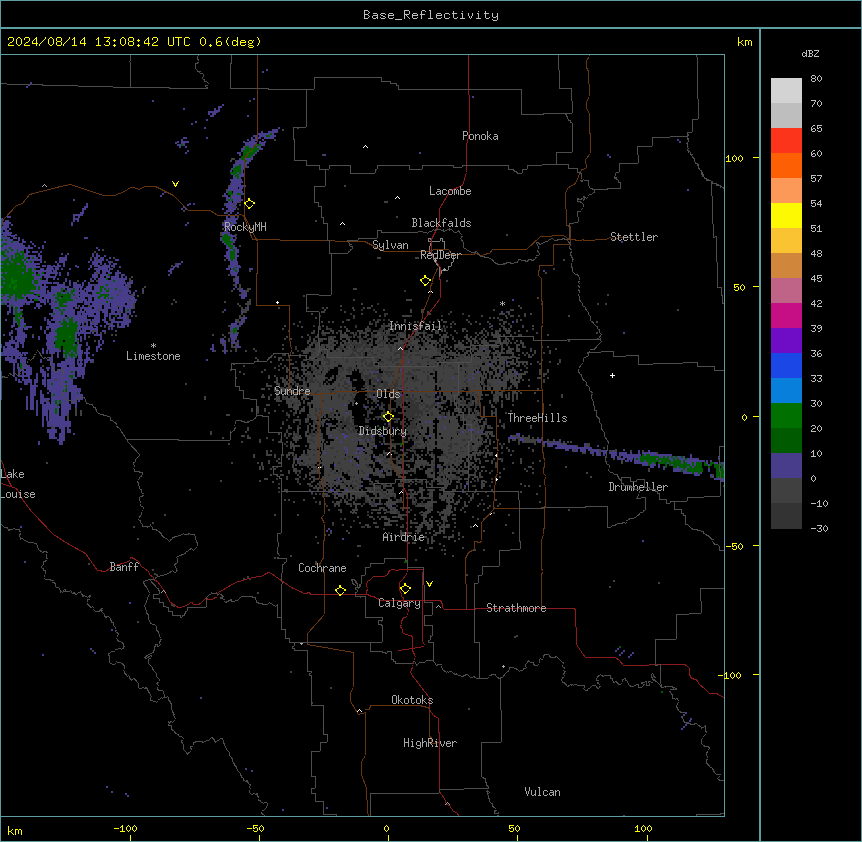Click the yellow diamond marker beside RockyMH
862x842 pixels.
tap(250, 204)
